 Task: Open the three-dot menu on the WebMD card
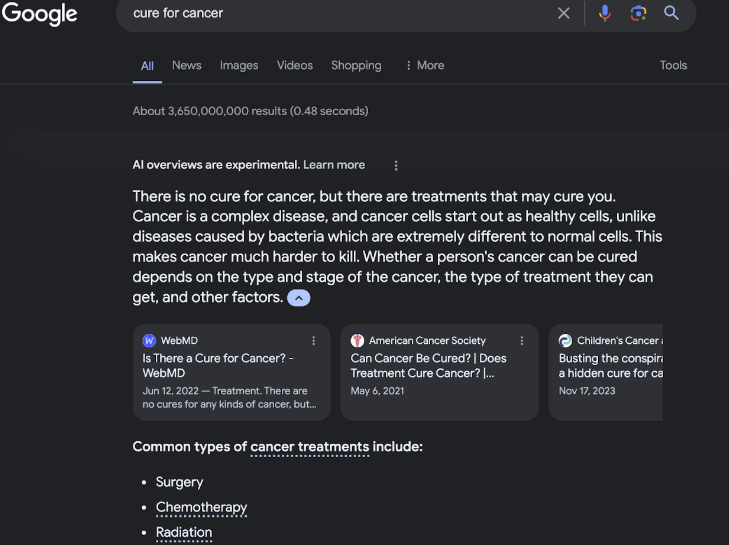point(313,341)
